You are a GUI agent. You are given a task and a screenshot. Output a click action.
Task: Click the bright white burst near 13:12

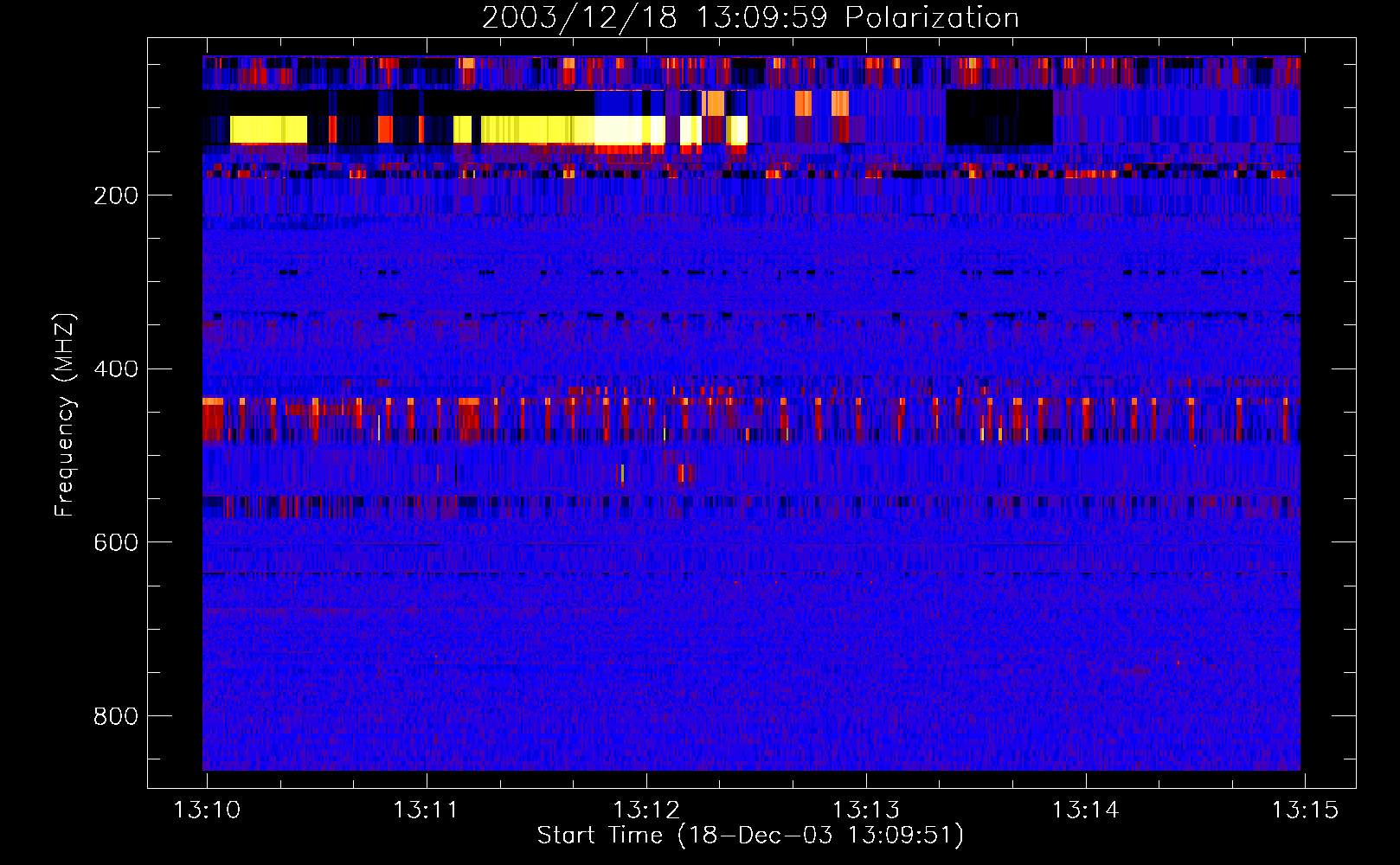(x=629, y=130)
